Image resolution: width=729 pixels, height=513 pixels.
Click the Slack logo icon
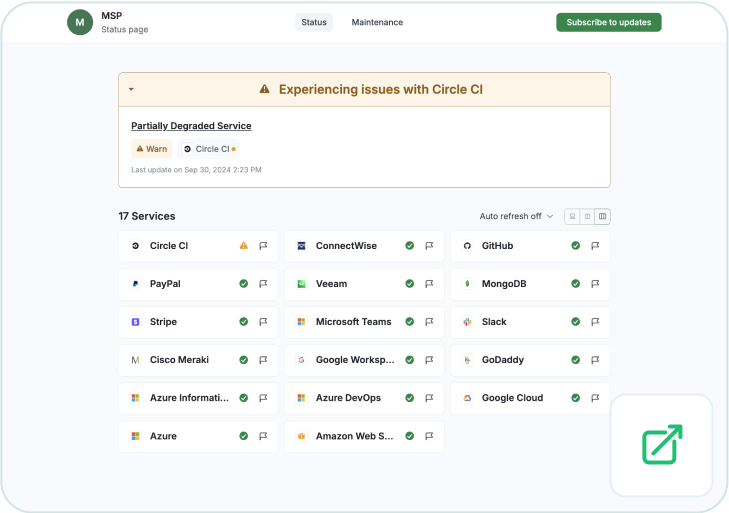pos(467,322)
